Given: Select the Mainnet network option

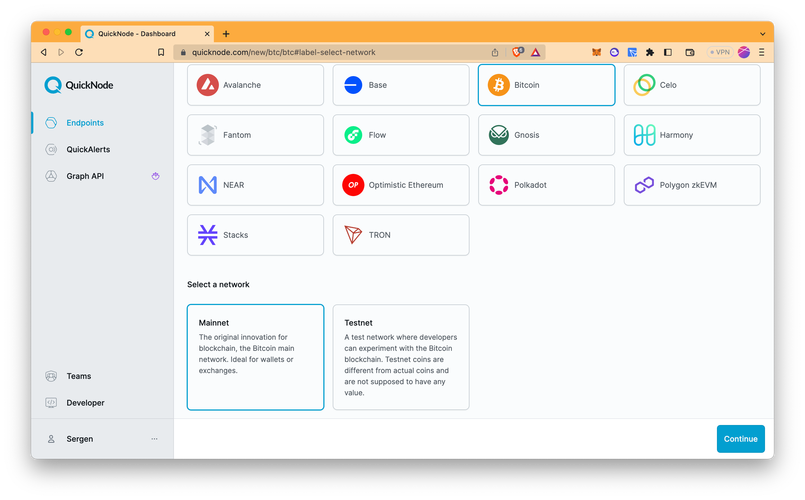Looking at the screenshot, I should [255, 357].
